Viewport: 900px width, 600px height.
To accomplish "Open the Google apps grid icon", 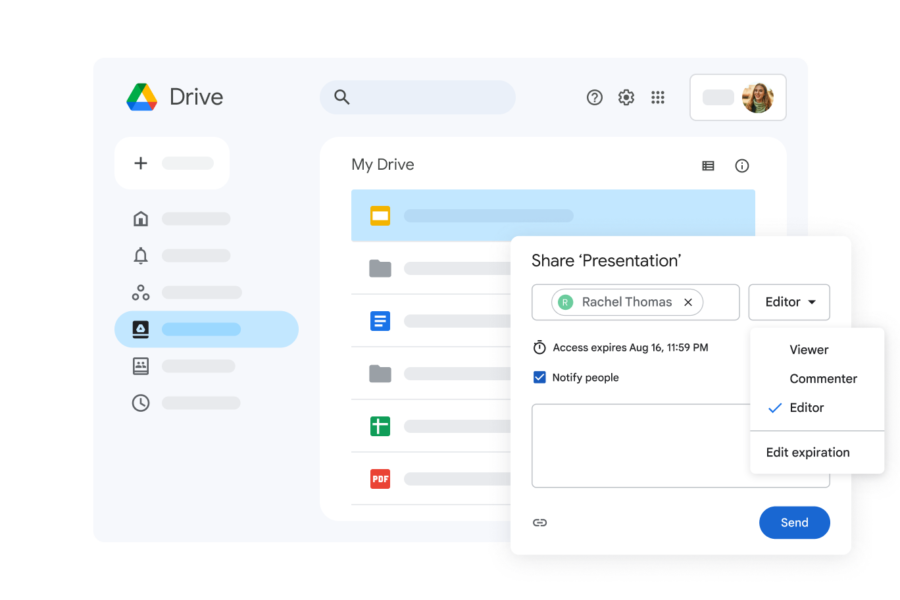I will pos(658,97).
